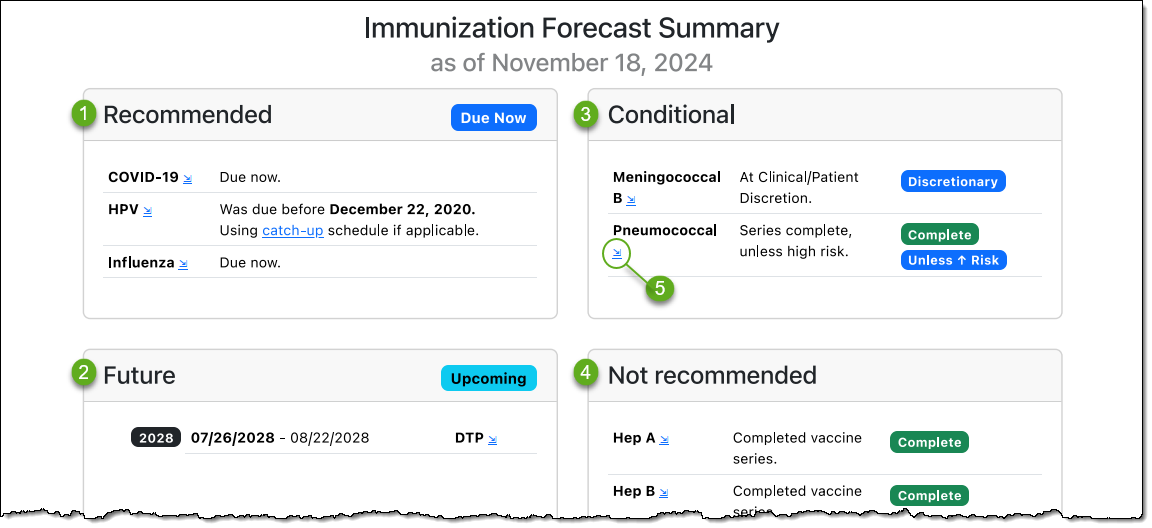Click the Pneumococcal details arrow icon
1152x528 pixels.
click(x=618, y=254)
